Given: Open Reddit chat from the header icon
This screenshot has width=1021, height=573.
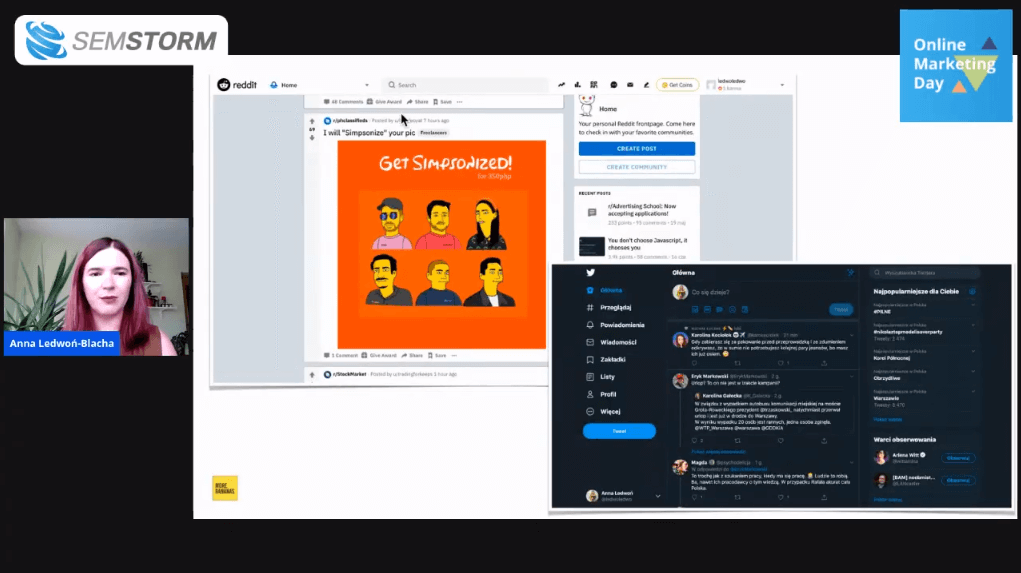Looking at the screenshot, I should click(x=613, y=85).
